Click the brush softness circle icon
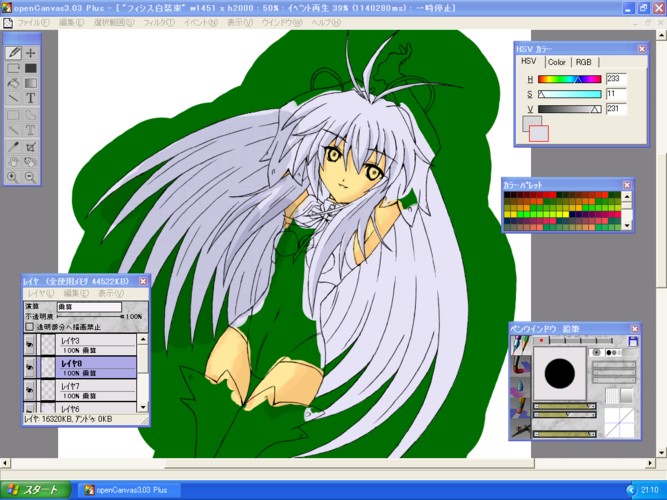 point(596,352)
